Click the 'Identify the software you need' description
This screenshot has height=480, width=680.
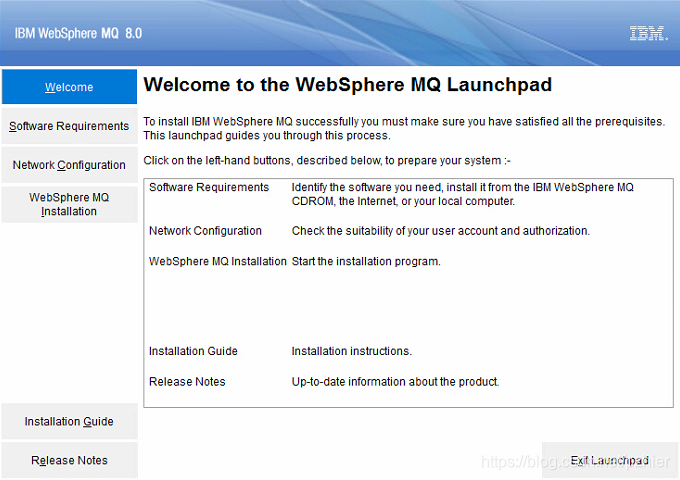coord(463,194)
